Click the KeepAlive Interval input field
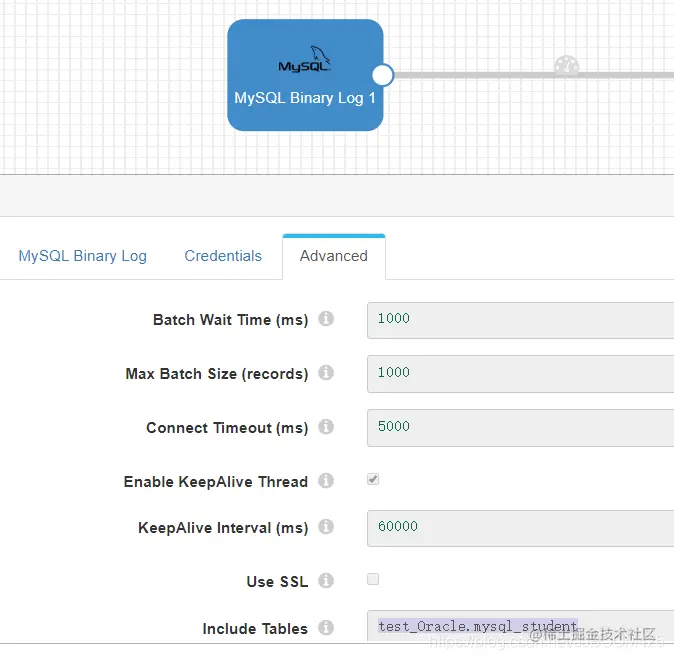The width and height of the screenshot is (674, 660). click(521, 528)
